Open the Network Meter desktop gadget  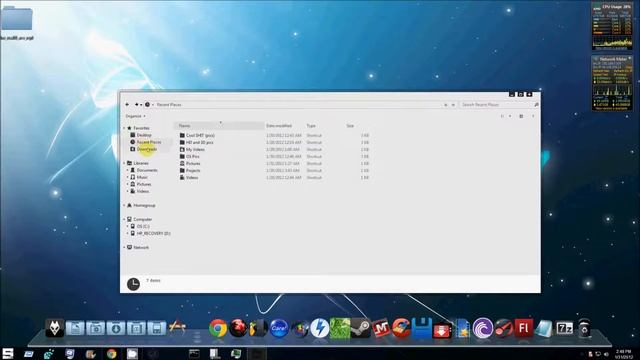click(x=612, y=83)
